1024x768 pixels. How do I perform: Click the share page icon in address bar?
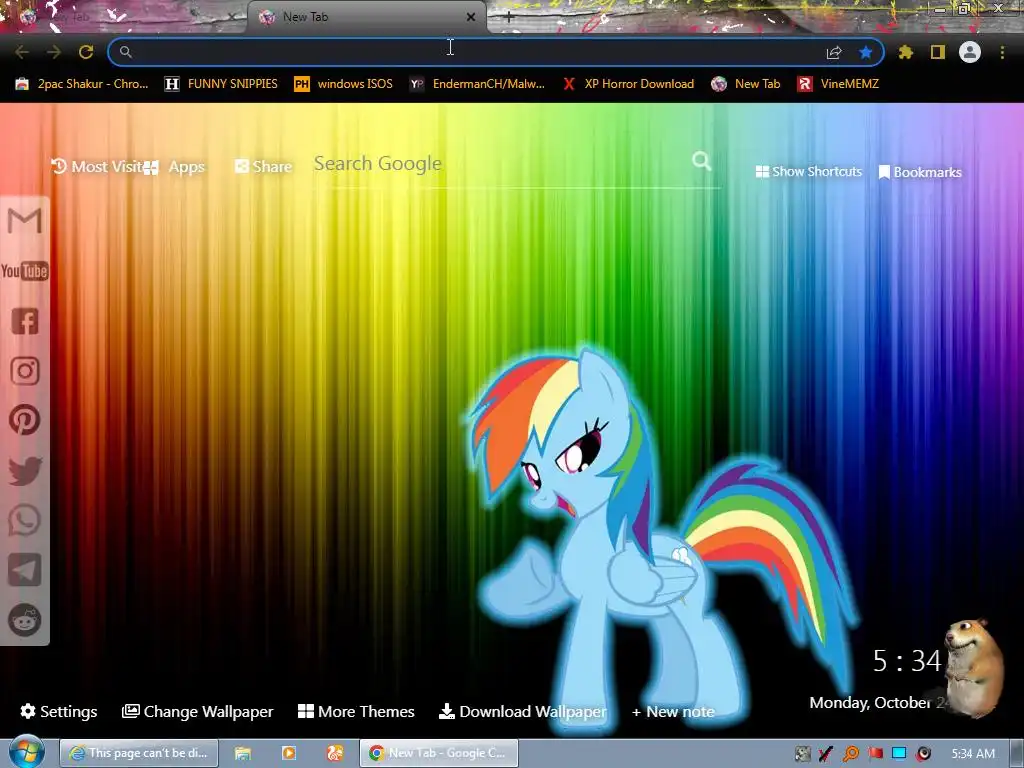(x=834, y=52)
